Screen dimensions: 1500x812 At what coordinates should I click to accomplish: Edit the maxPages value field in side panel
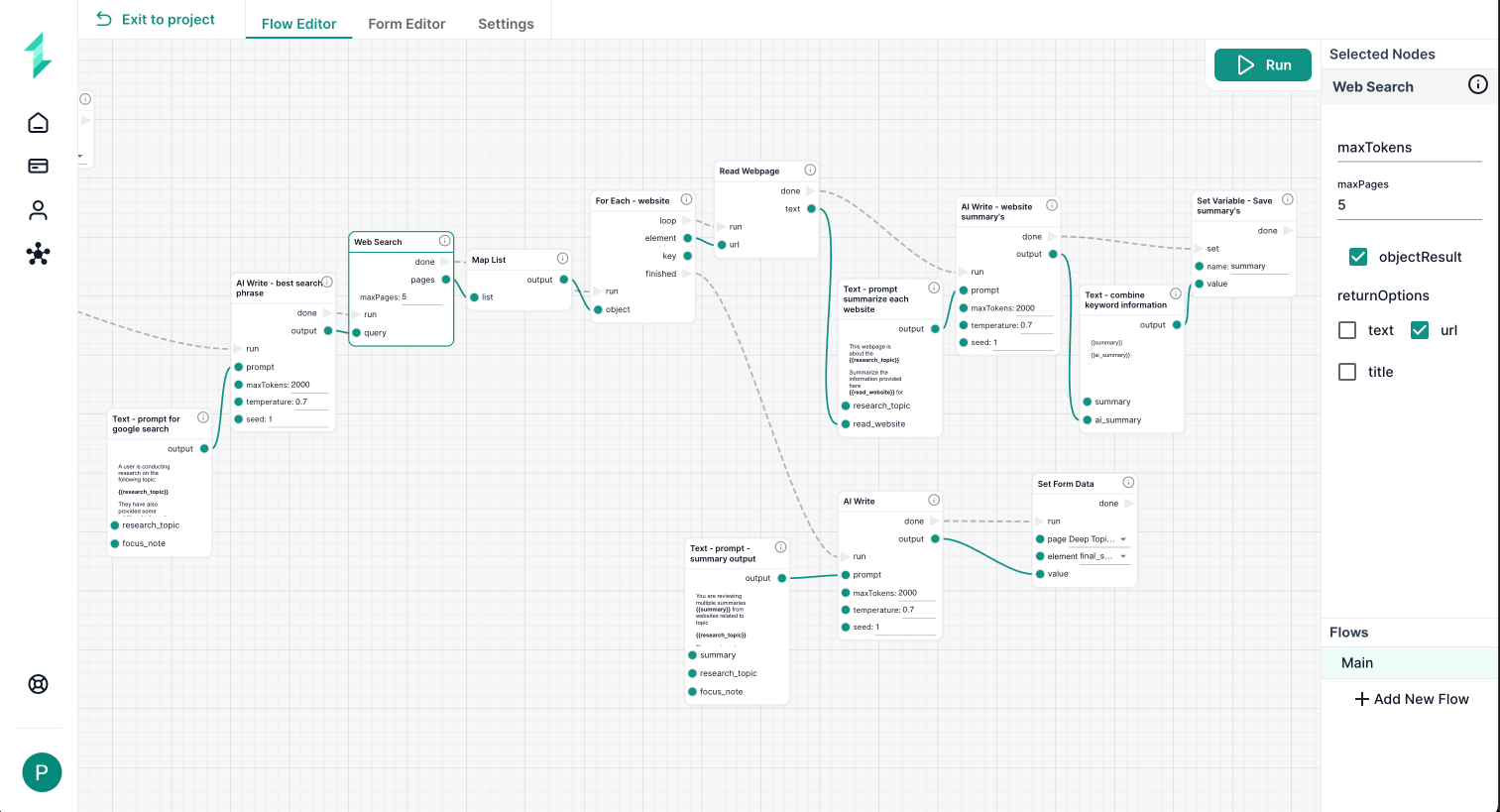coord(1409,205)
